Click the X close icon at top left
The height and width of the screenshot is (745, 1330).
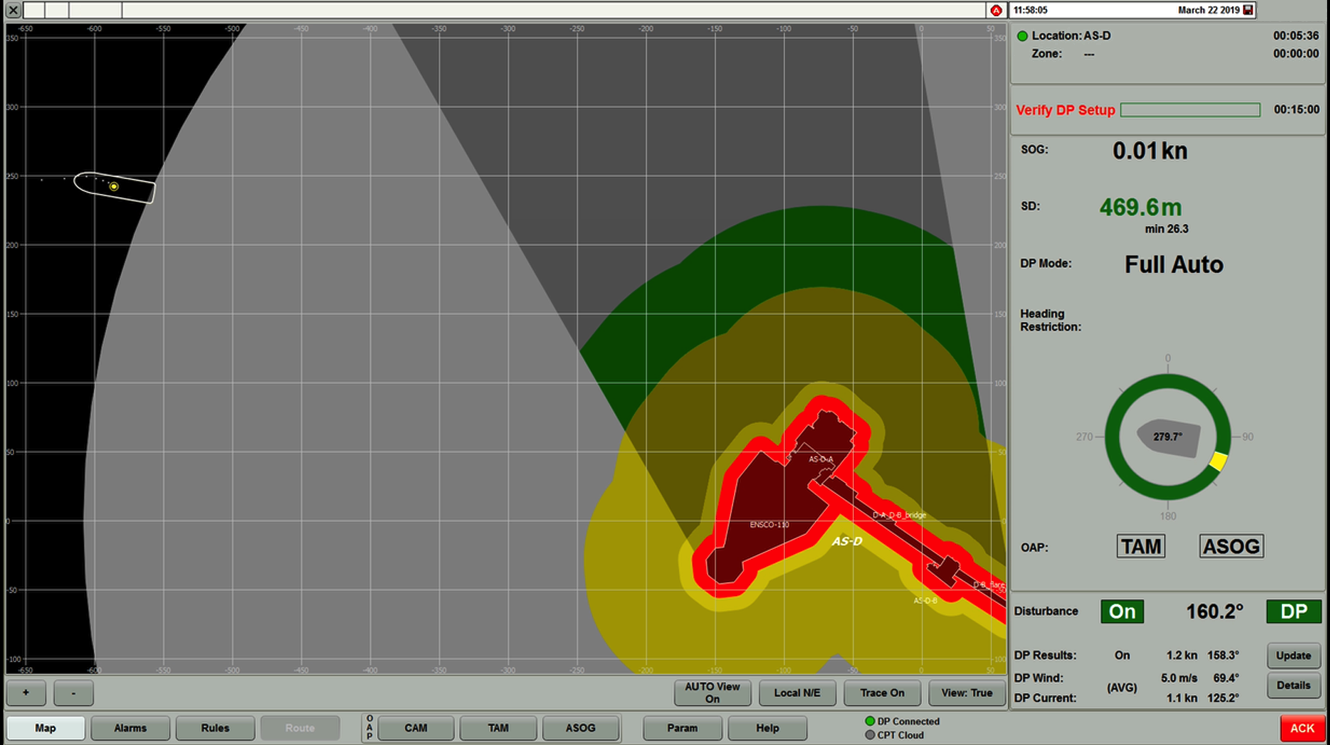point(13,10)
